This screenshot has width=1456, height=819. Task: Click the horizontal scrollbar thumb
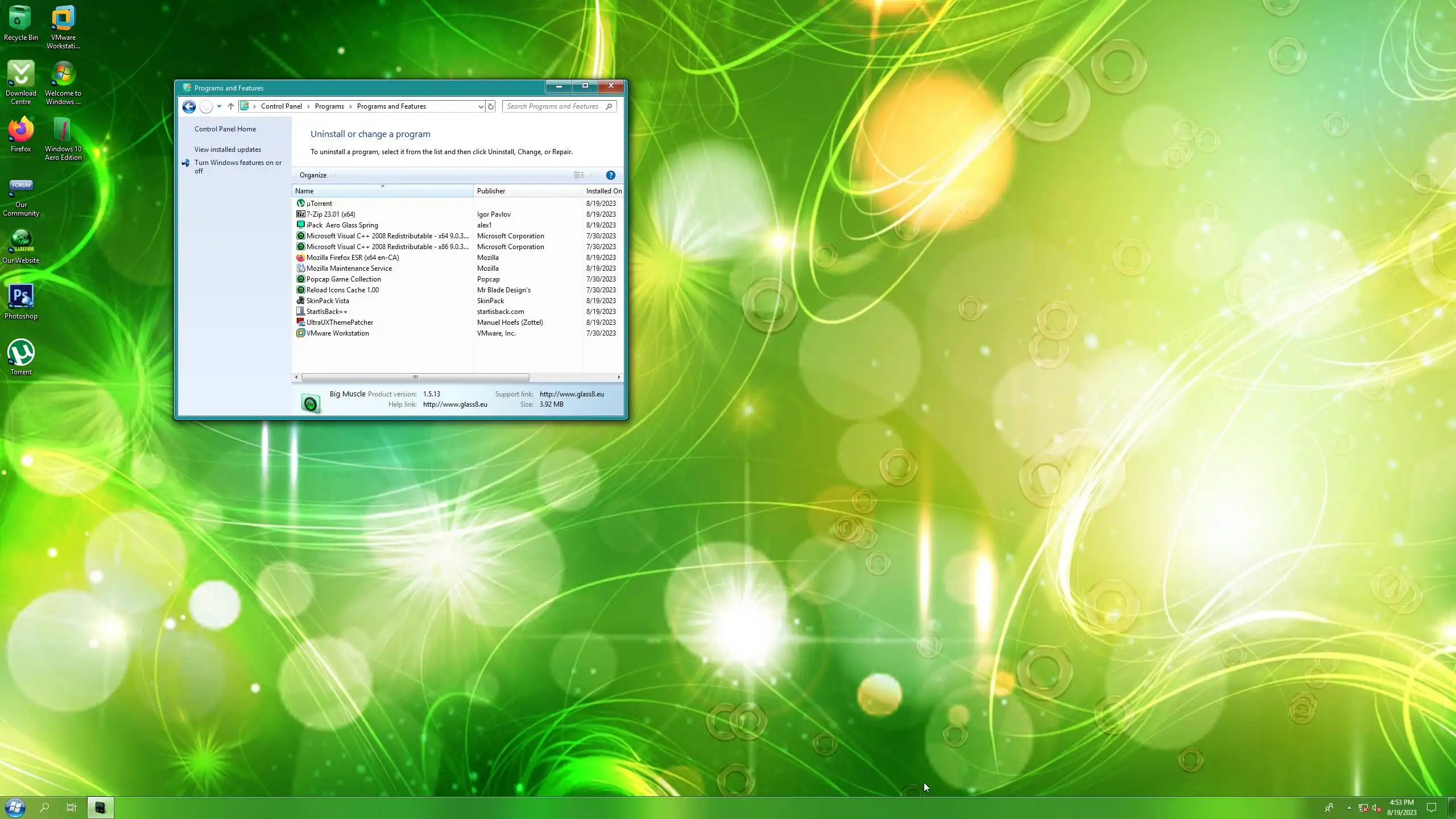pyautogui.click(x=415, y=377)
